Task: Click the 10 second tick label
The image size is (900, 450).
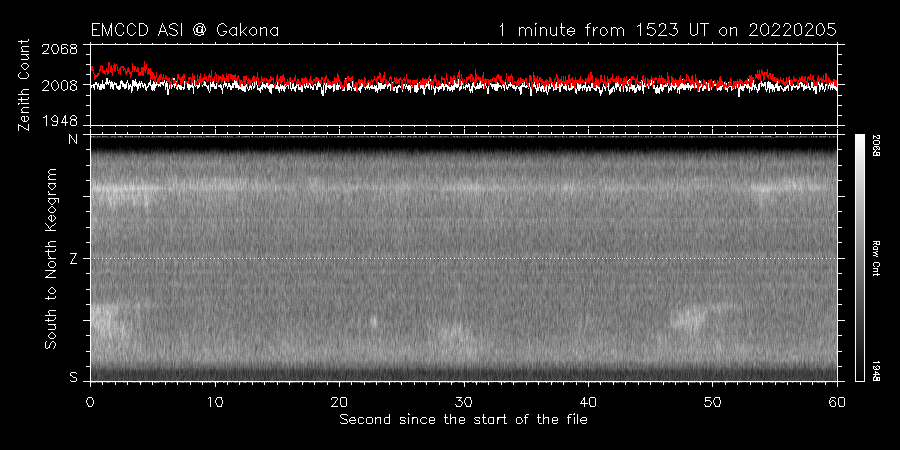Action: coord(215,401)
